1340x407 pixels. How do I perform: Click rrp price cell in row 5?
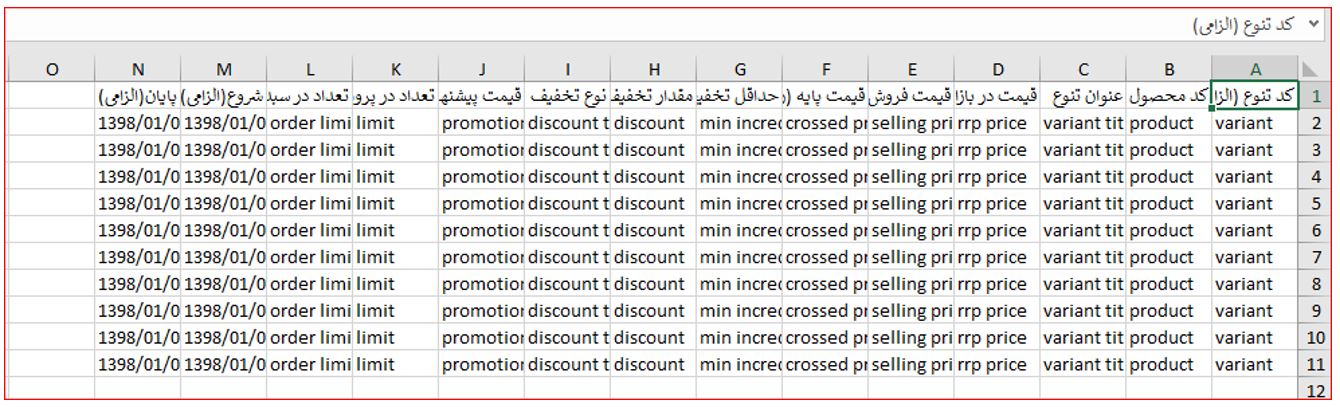pyautogui.click(x=997, y=204)
